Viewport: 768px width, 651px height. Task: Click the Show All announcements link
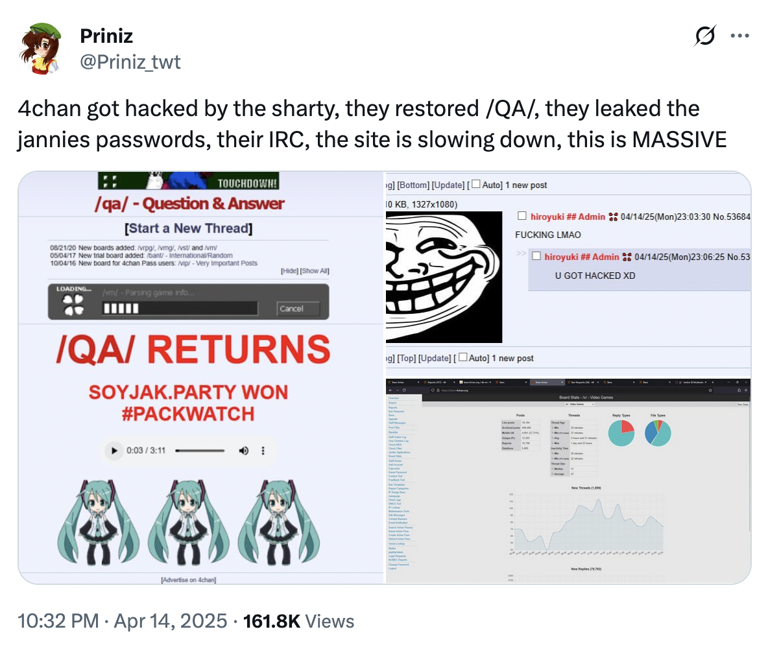(316, 271)
